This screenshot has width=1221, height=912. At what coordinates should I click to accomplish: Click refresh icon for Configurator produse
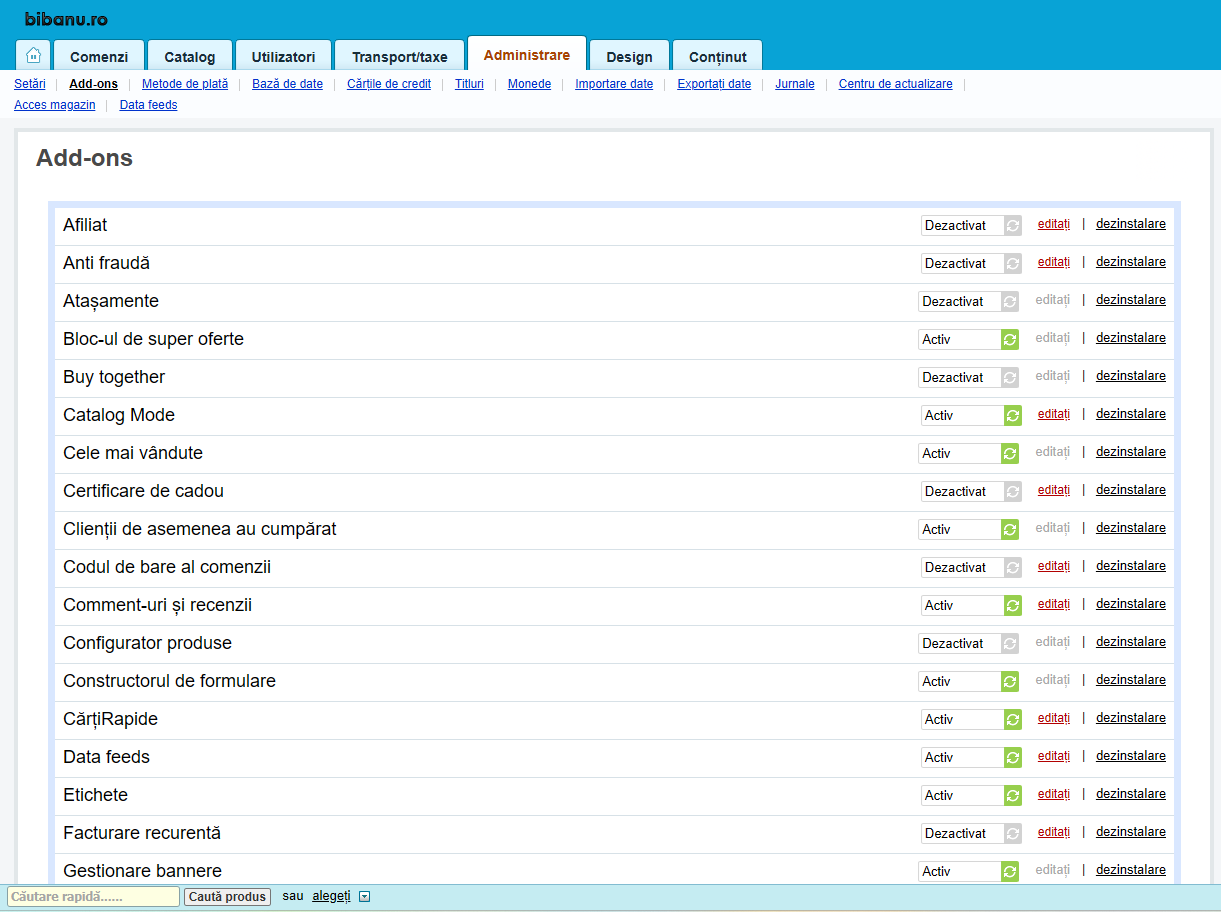(x=1010, y=644)
